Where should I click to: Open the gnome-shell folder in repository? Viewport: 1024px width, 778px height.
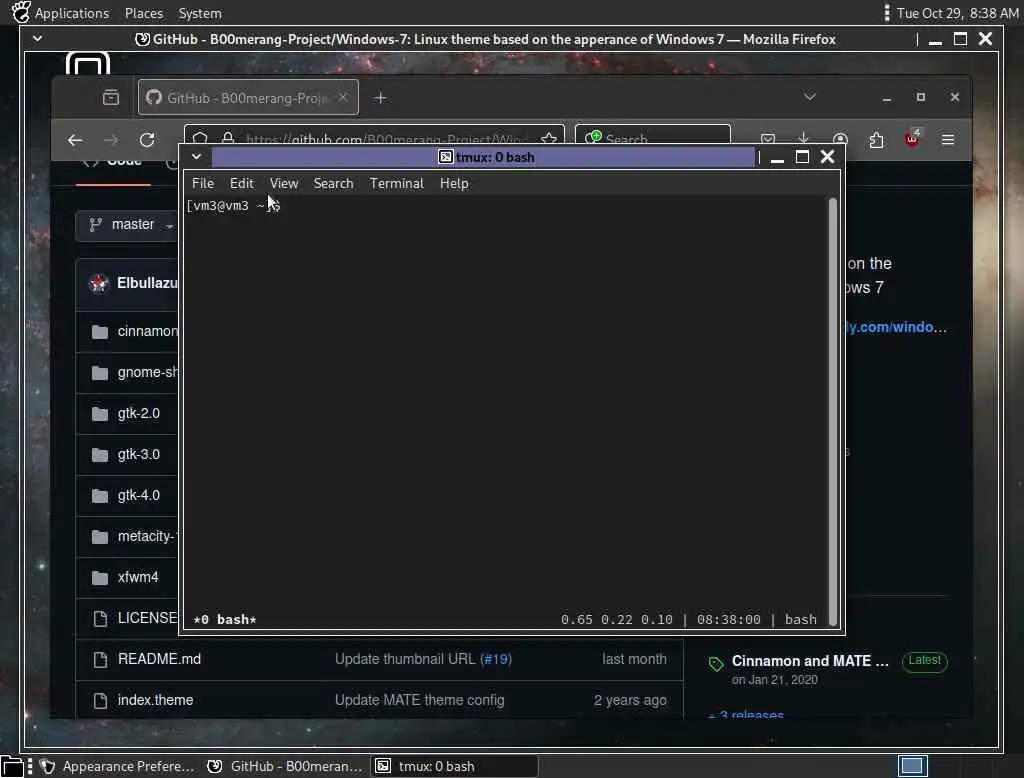pyautogui.click(x=148, y=372)
